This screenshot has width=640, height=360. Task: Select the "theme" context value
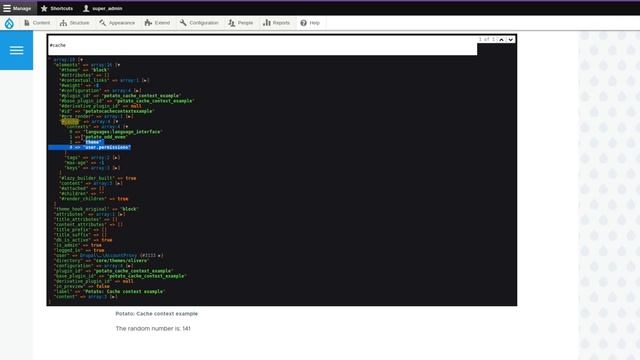93,142
